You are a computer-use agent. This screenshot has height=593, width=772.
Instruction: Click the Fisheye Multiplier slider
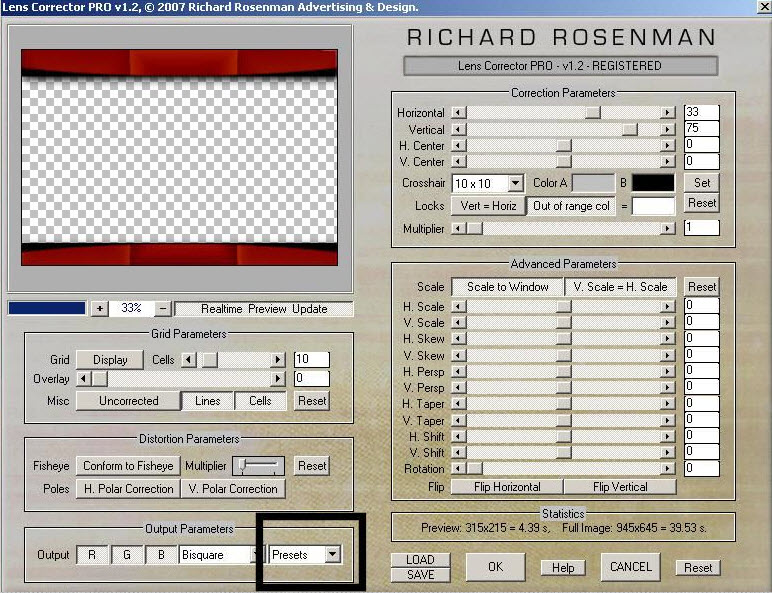(258, 466)
